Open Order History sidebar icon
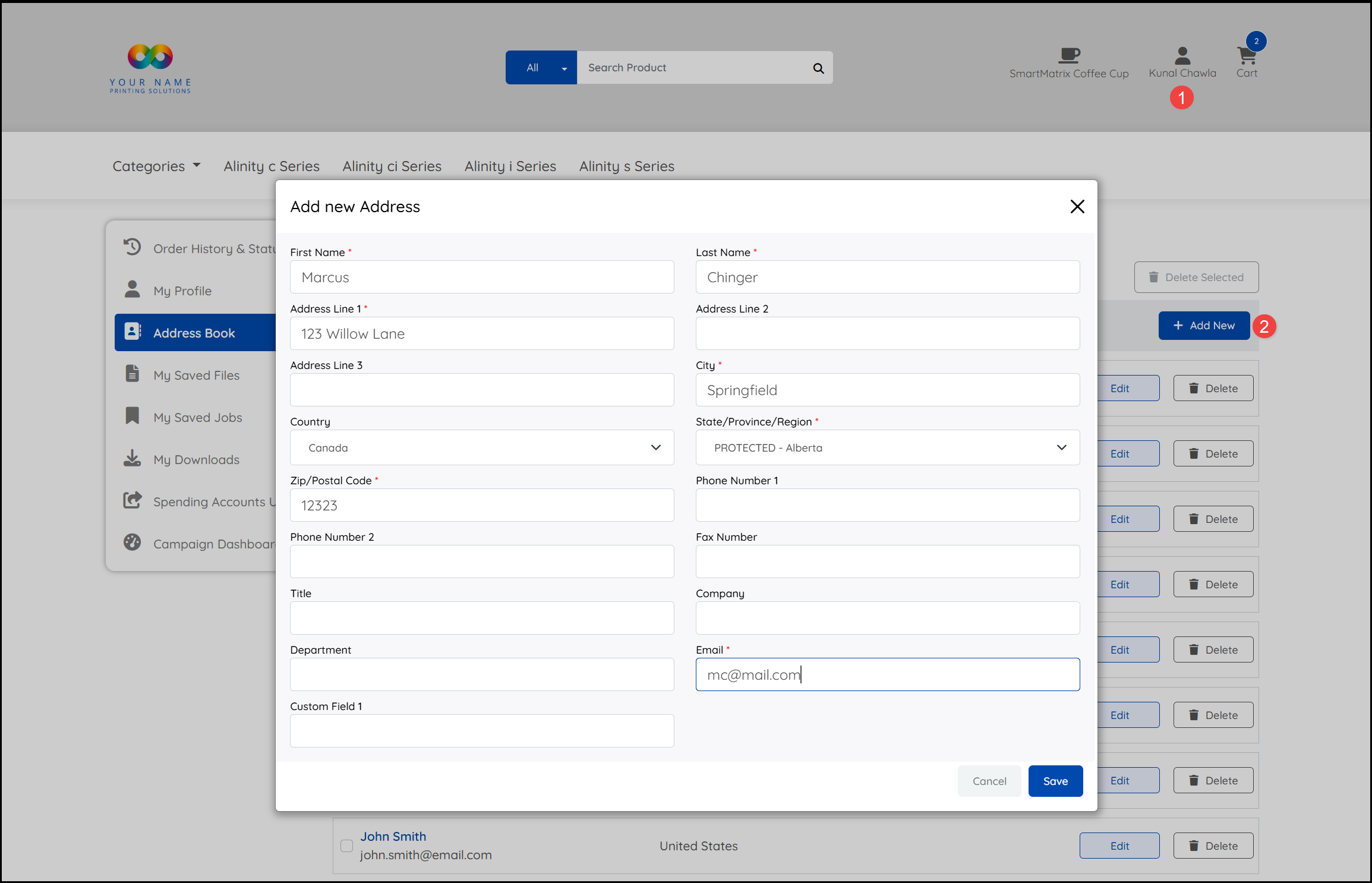Viewport: 1372px width, 883px height. tap(132, 247)
